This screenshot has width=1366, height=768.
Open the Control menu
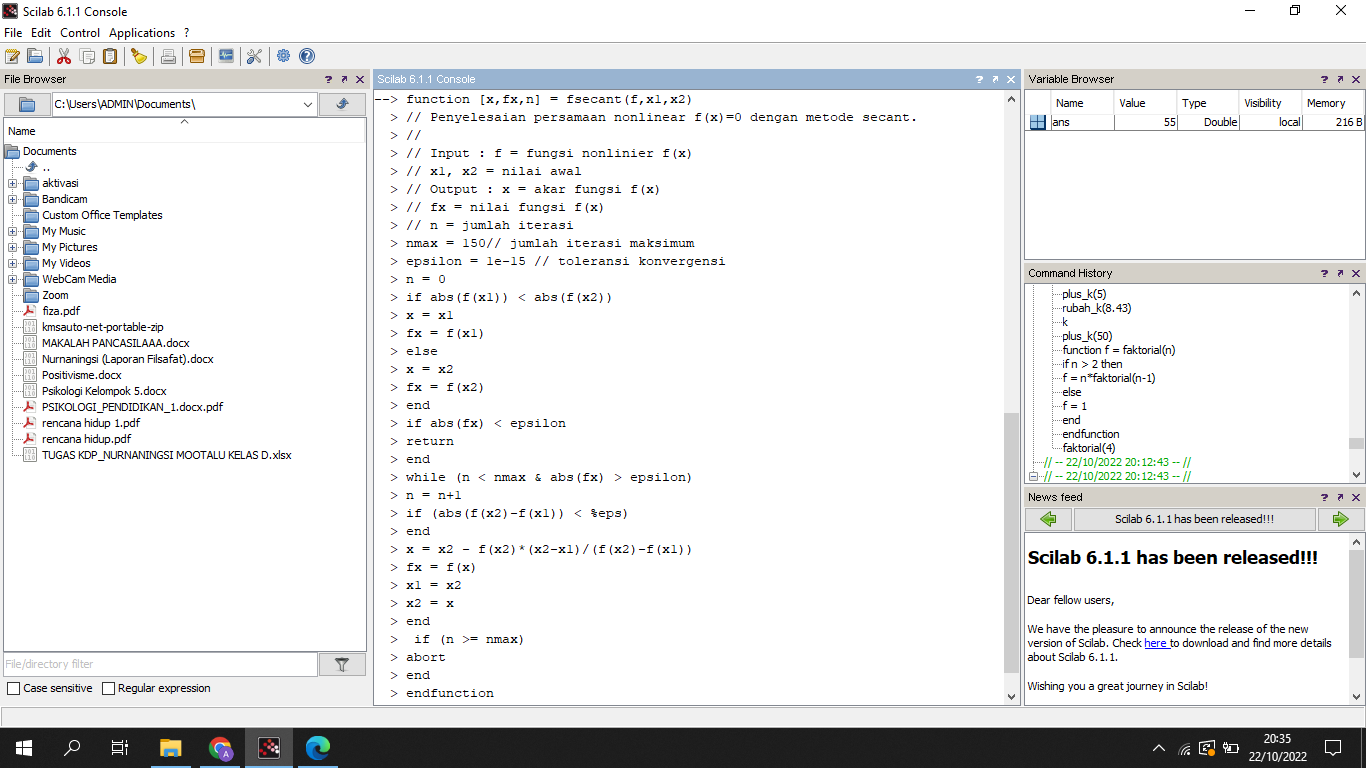(80, 33)
